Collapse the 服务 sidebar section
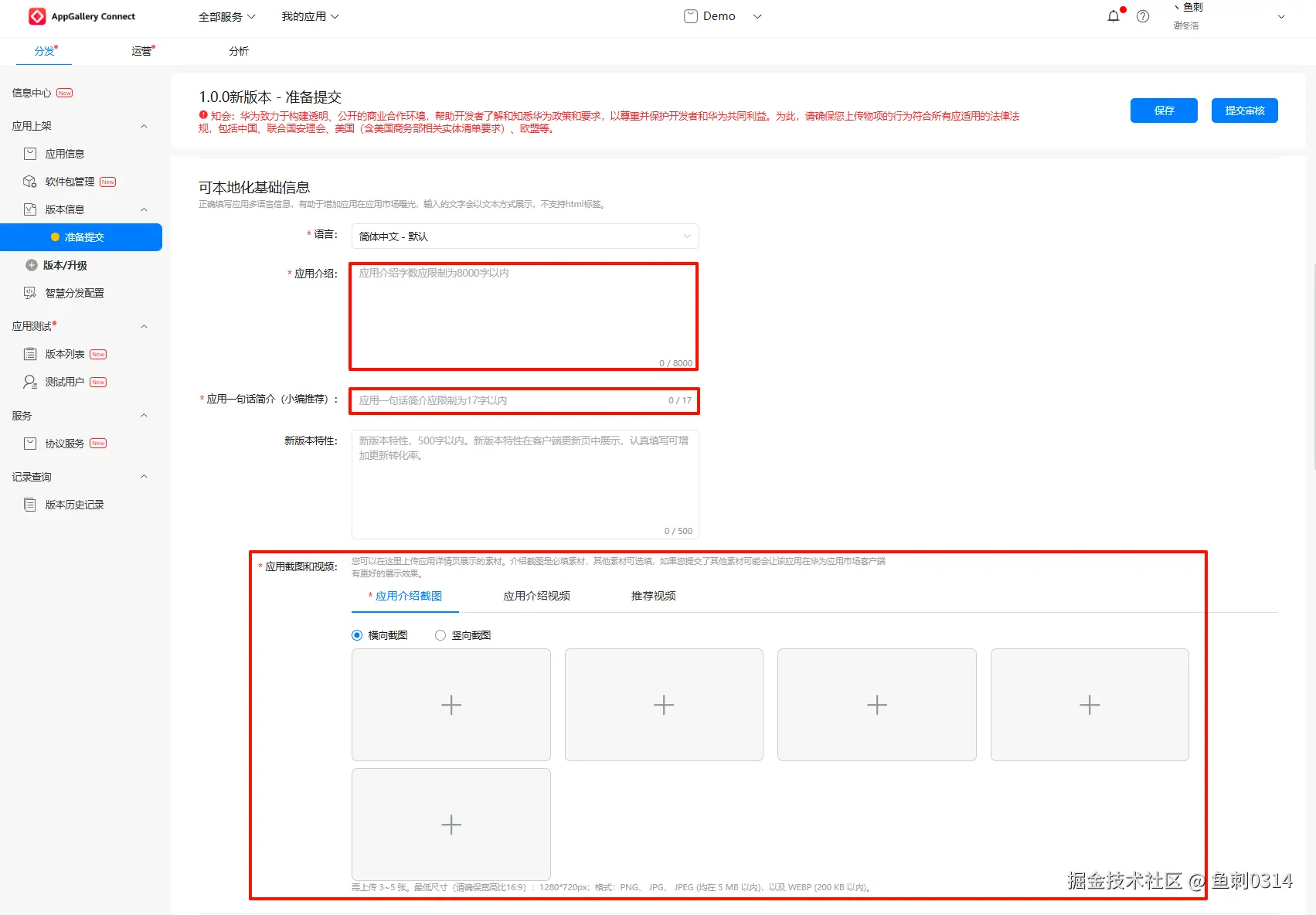The height and width of the screenshot is (915, 1316). click(x=144, y=416)
